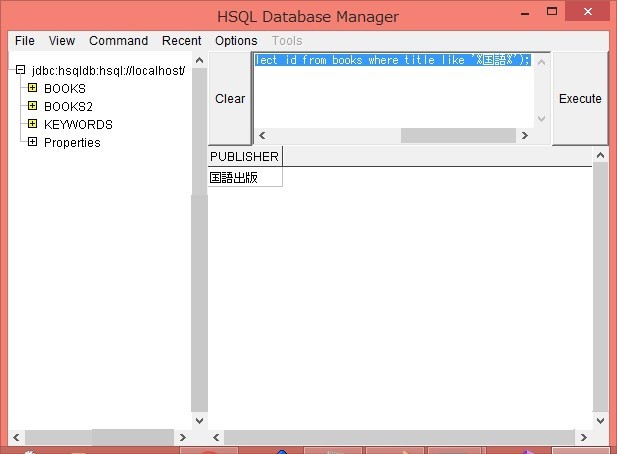Click the SQL editor horizontal scrollbar thumb
The width and height of the screenshot is (617, 454).
[458, 135]
